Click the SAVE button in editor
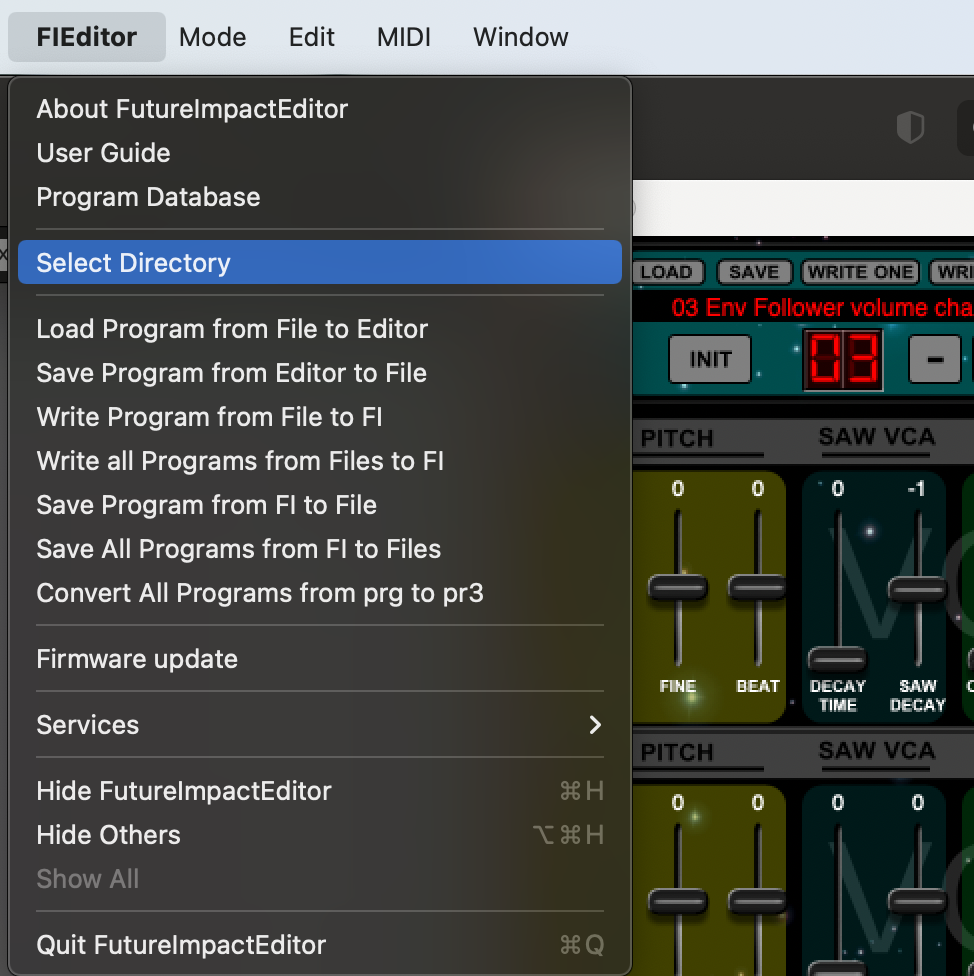Viewport: 974px width, 976px height. point(754,272)
